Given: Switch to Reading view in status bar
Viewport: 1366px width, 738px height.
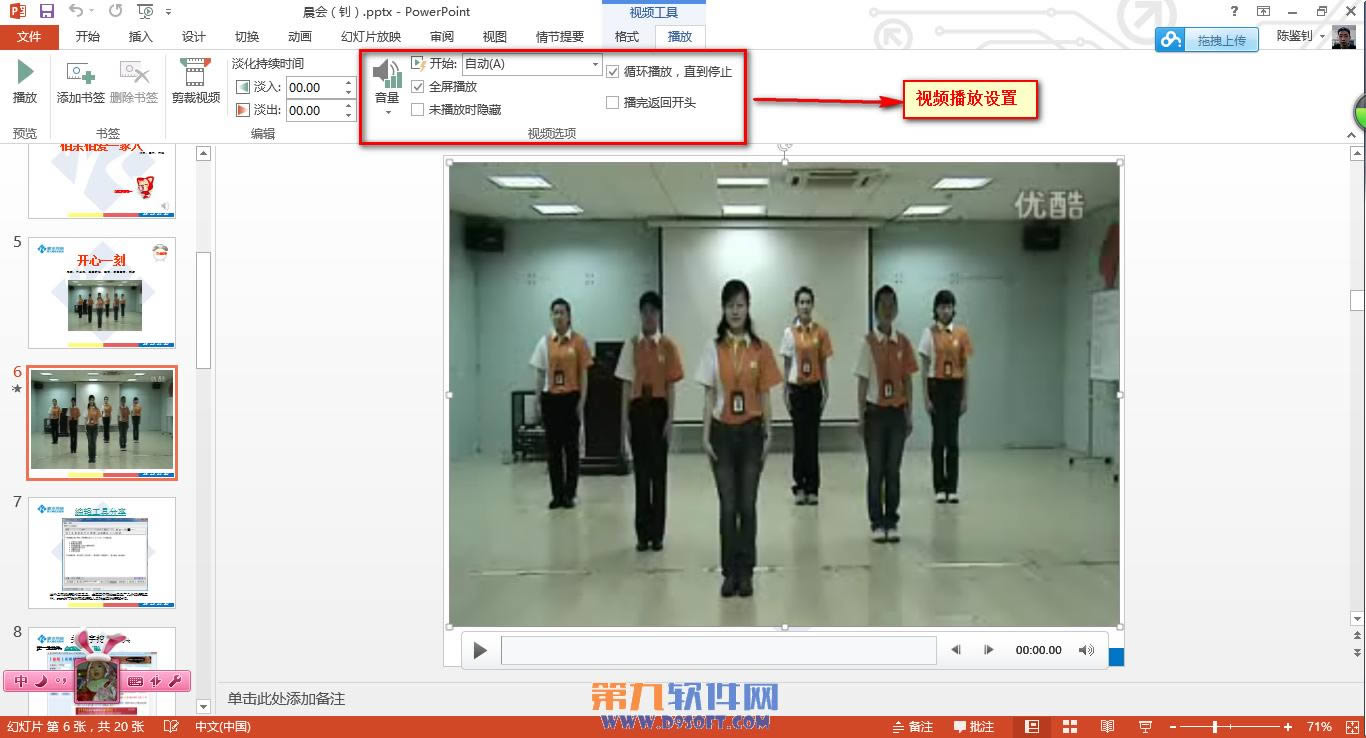Looking at the screenshot, I should (1108, 727).
